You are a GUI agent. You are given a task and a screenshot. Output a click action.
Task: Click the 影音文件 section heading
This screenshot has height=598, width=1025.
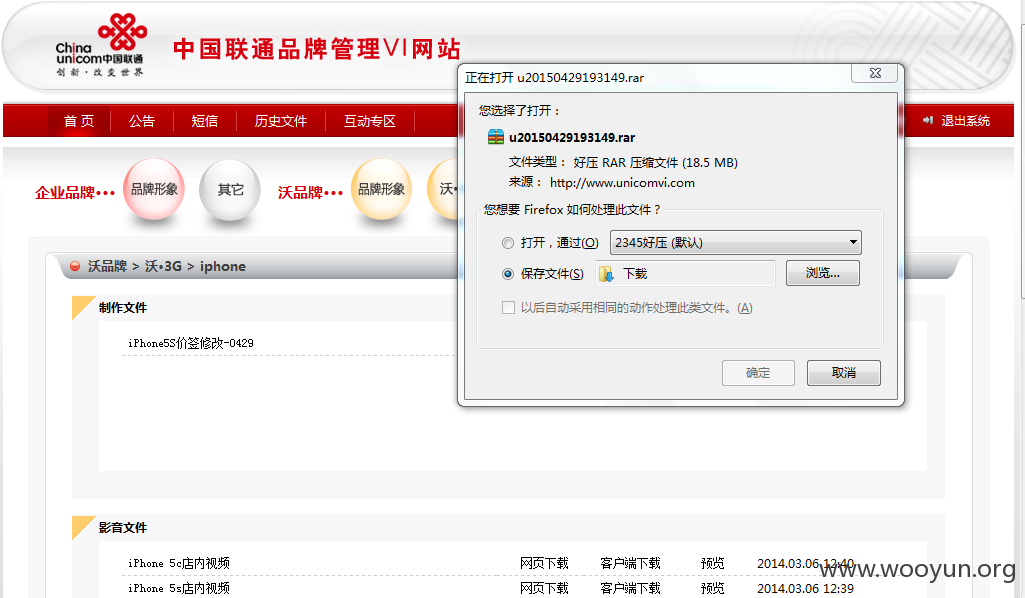pos(123,527)
